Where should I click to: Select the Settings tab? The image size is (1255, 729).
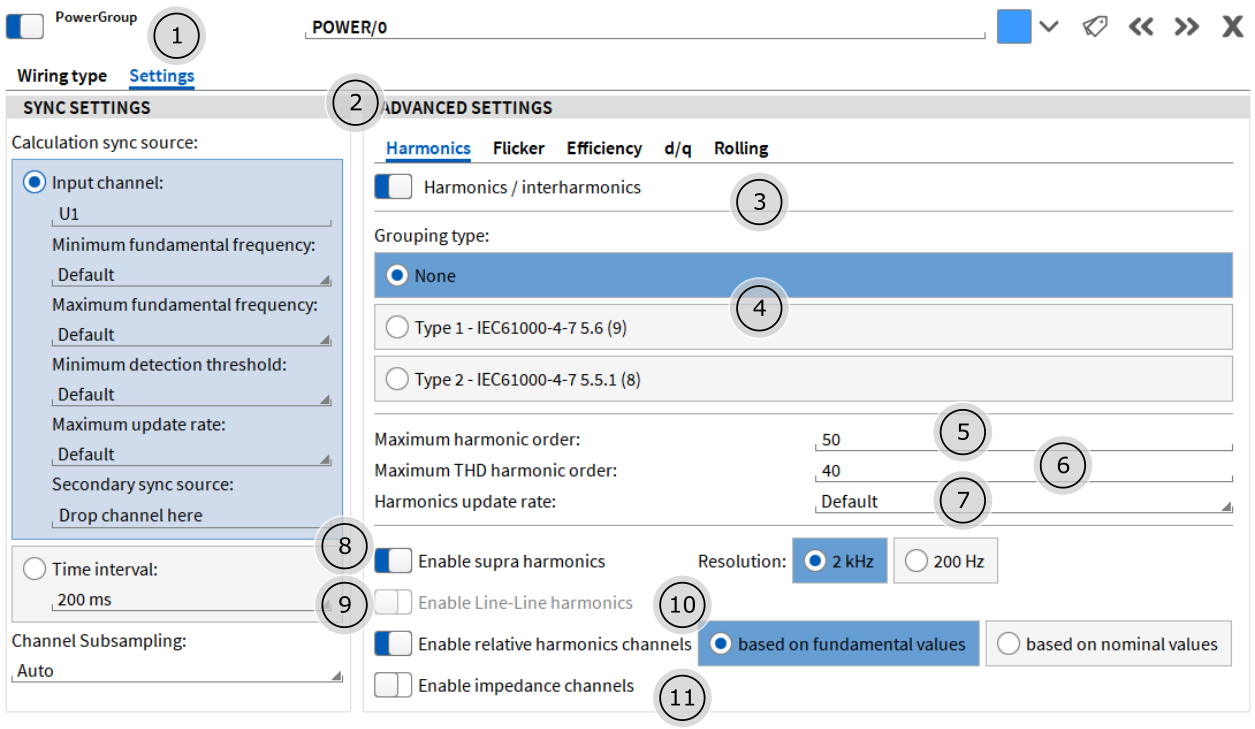point(162,76)
